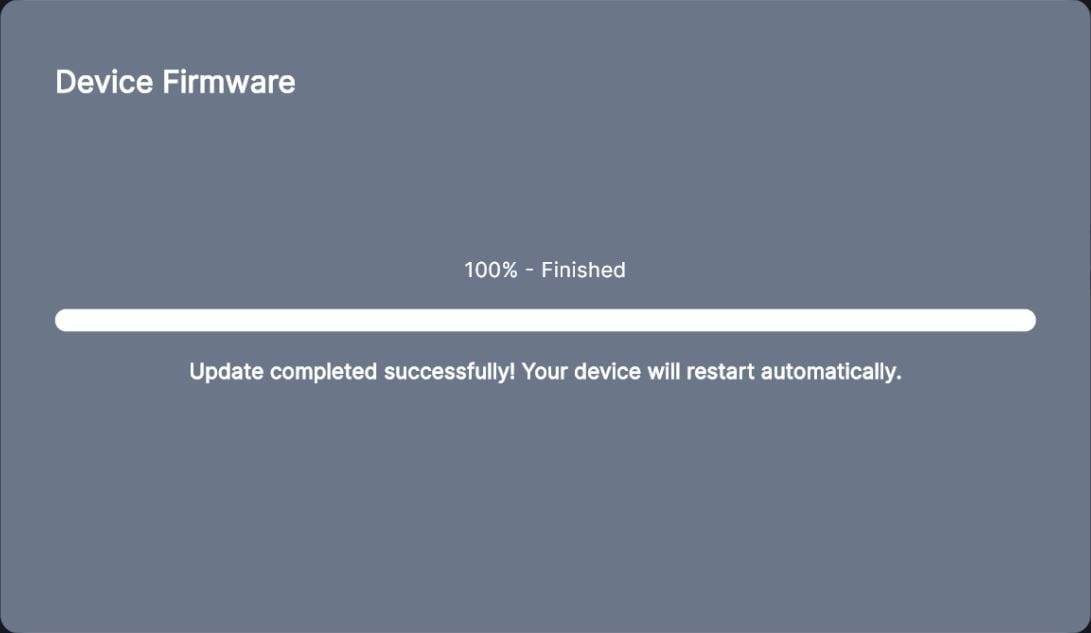1091x633 pixels.
Task: Click the word Device in the title
Action: [x=104, y=82]
